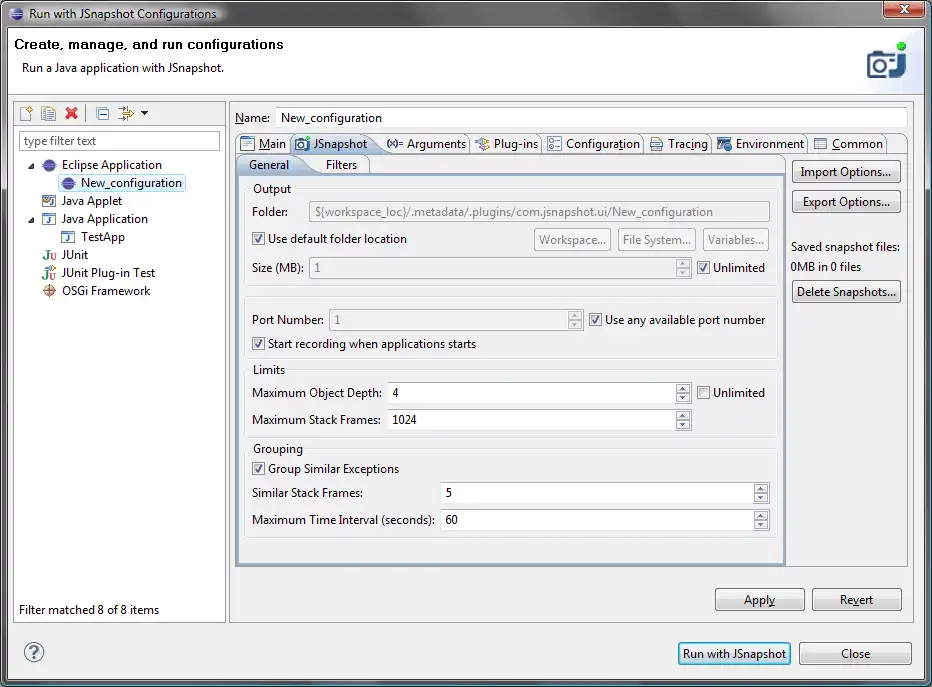Viewport: 932px width, 687px height.
Task: Decrease Maximum Stack Frames with down arrow
Action: coord(683,424)
